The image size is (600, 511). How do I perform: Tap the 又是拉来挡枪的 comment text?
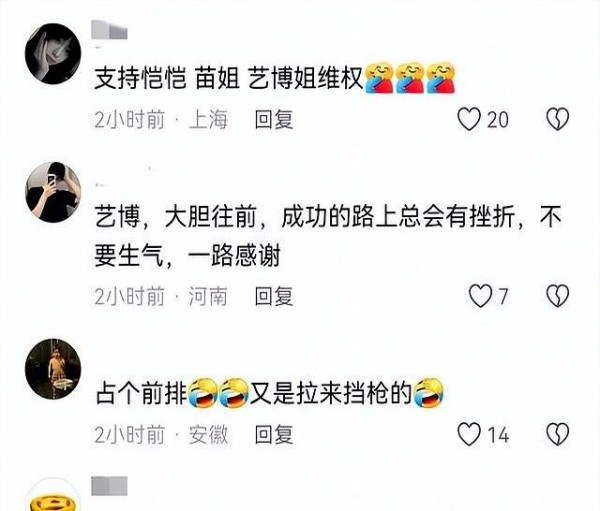[x=331, y=393]
